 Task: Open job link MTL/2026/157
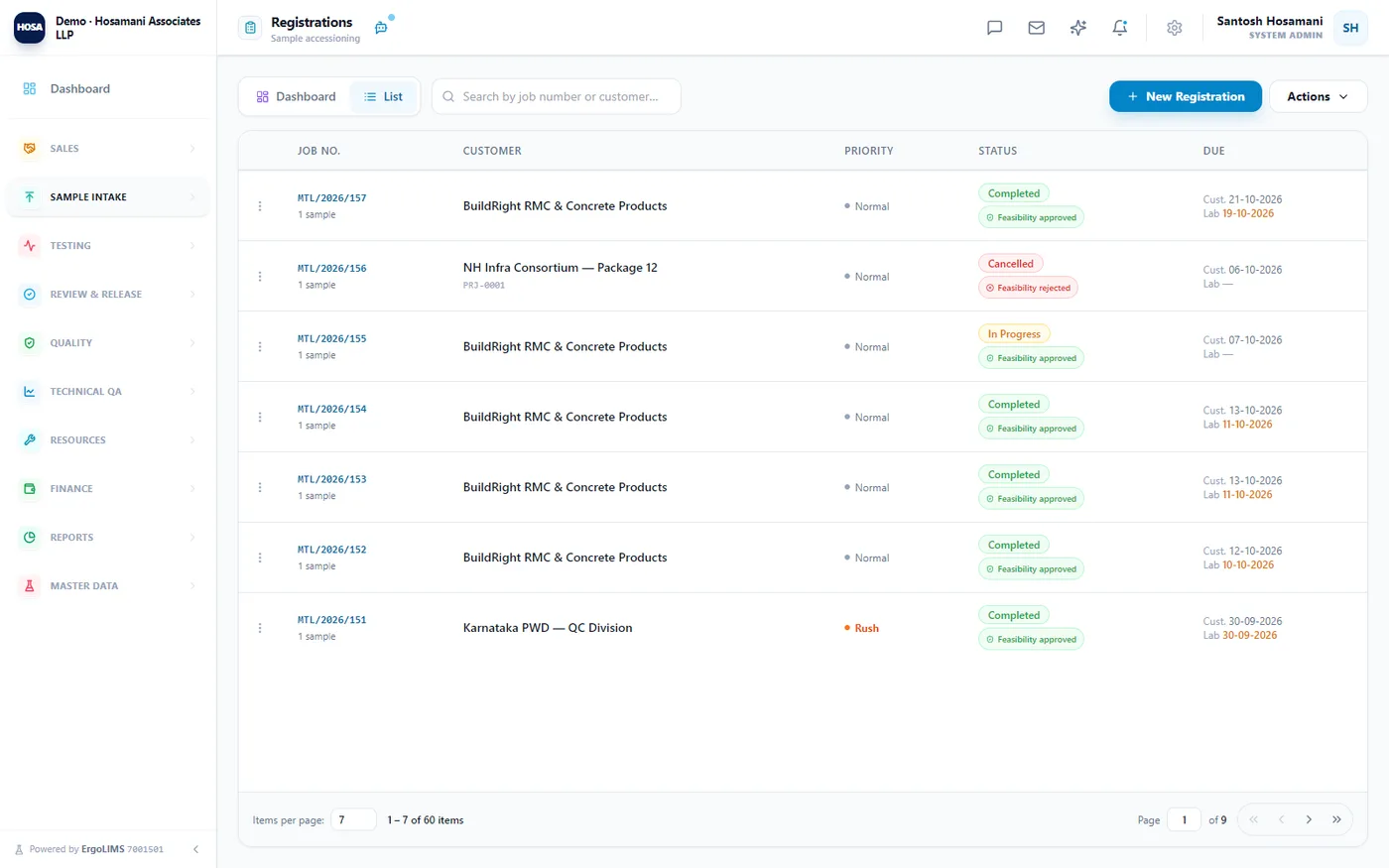(332, 198)
